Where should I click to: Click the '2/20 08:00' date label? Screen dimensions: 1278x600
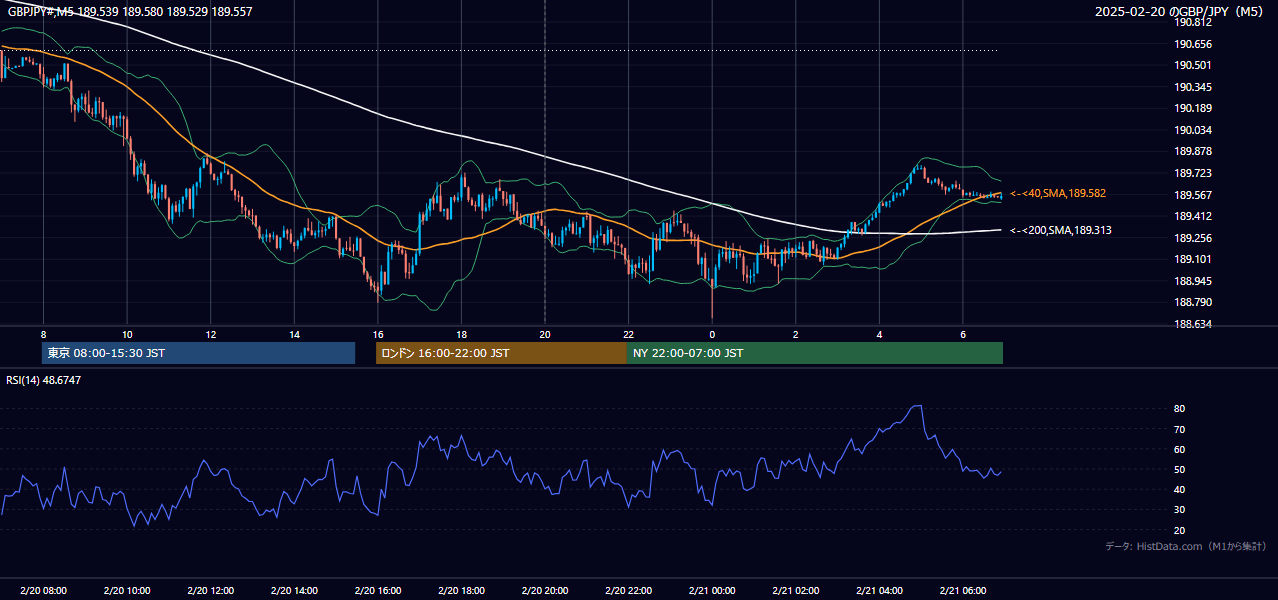click(43, 591)
